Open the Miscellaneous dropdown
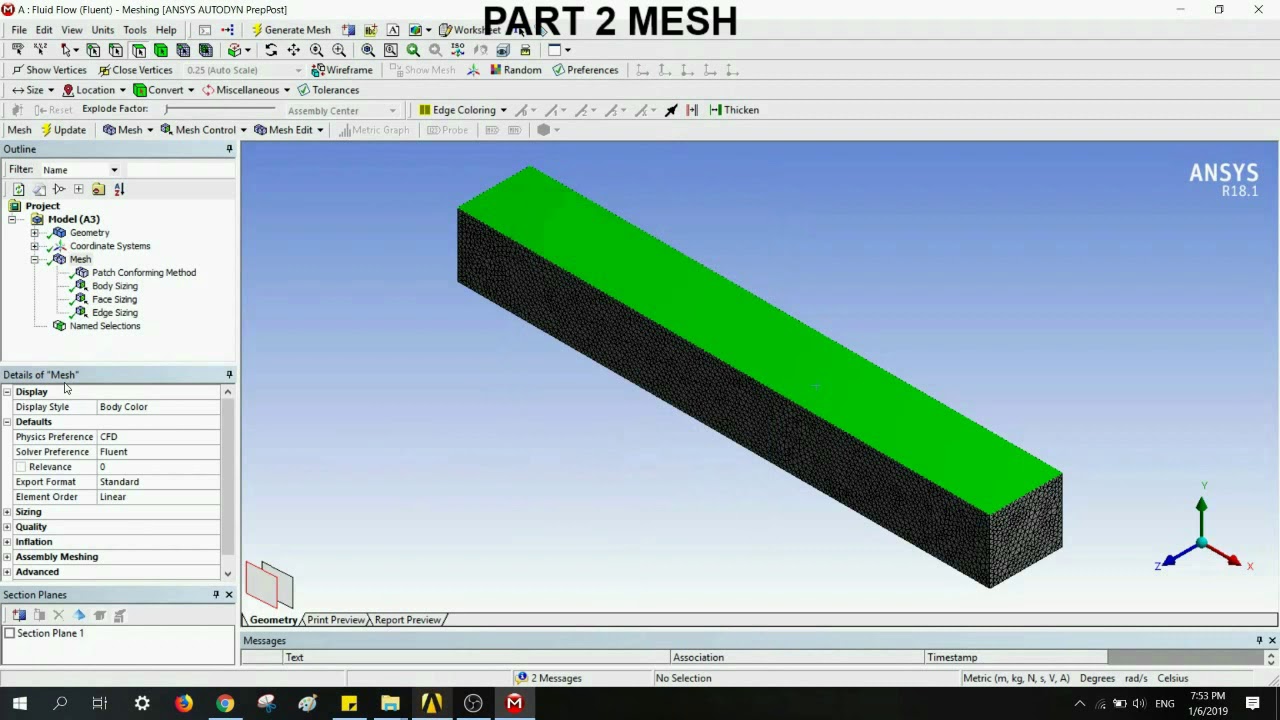This screenshot has width=1280, height=720. (x=246, y=90)
